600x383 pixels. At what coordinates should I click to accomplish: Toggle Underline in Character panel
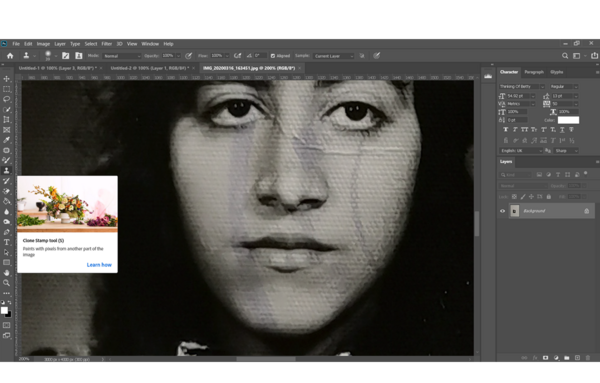click(562, 130)
